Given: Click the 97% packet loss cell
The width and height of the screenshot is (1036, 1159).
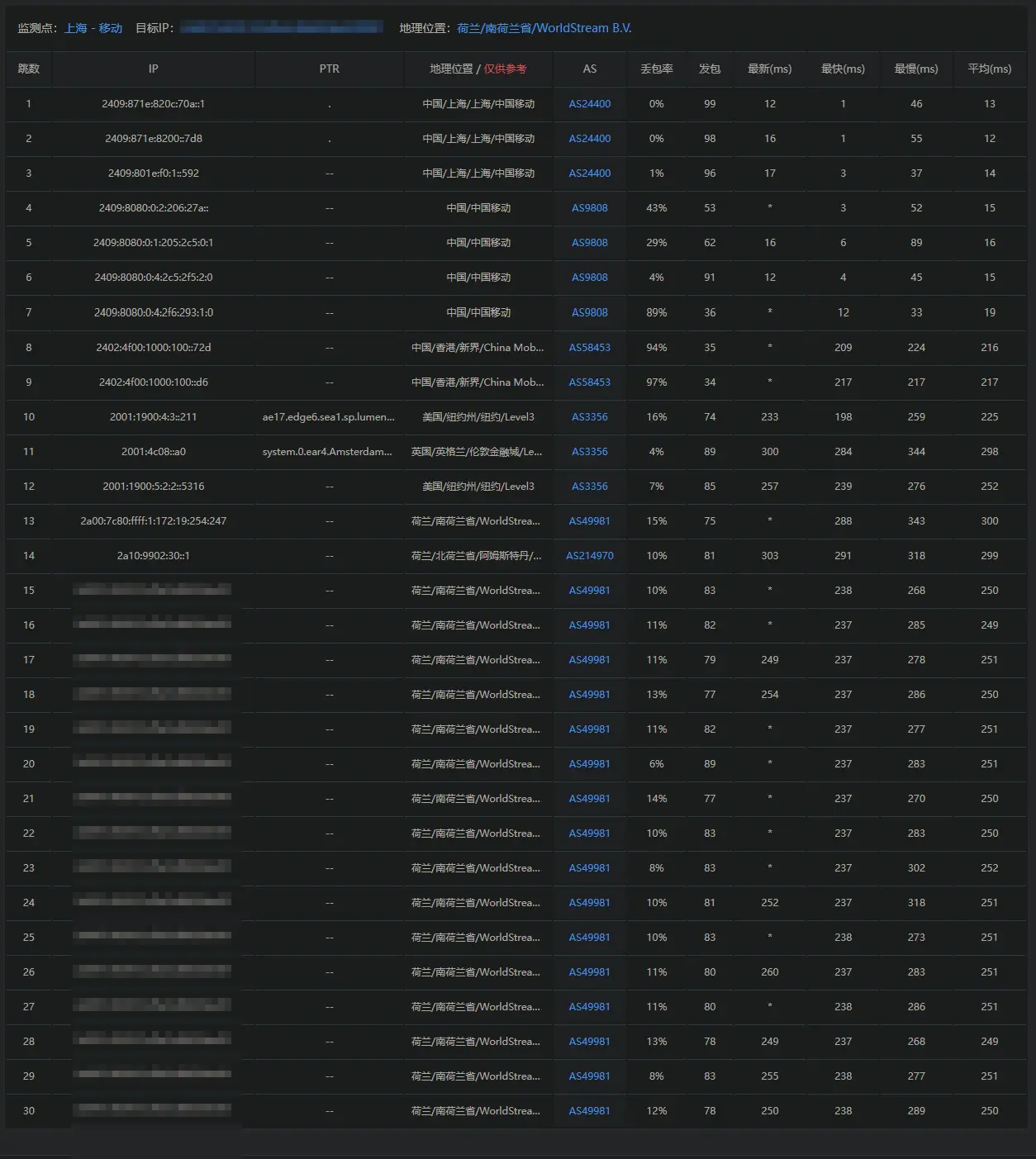Looking at the screenshot, I should [656, 382].
